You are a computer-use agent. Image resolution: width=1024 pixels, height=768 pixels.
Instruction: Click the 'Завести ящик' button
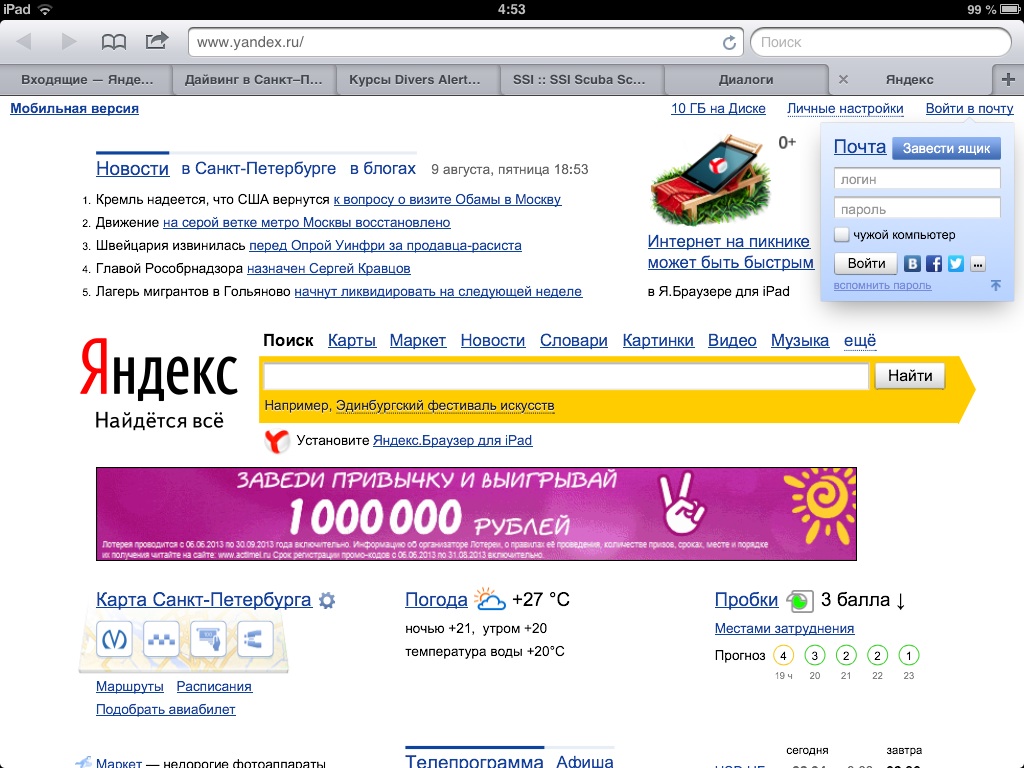(x=945, y=148)
